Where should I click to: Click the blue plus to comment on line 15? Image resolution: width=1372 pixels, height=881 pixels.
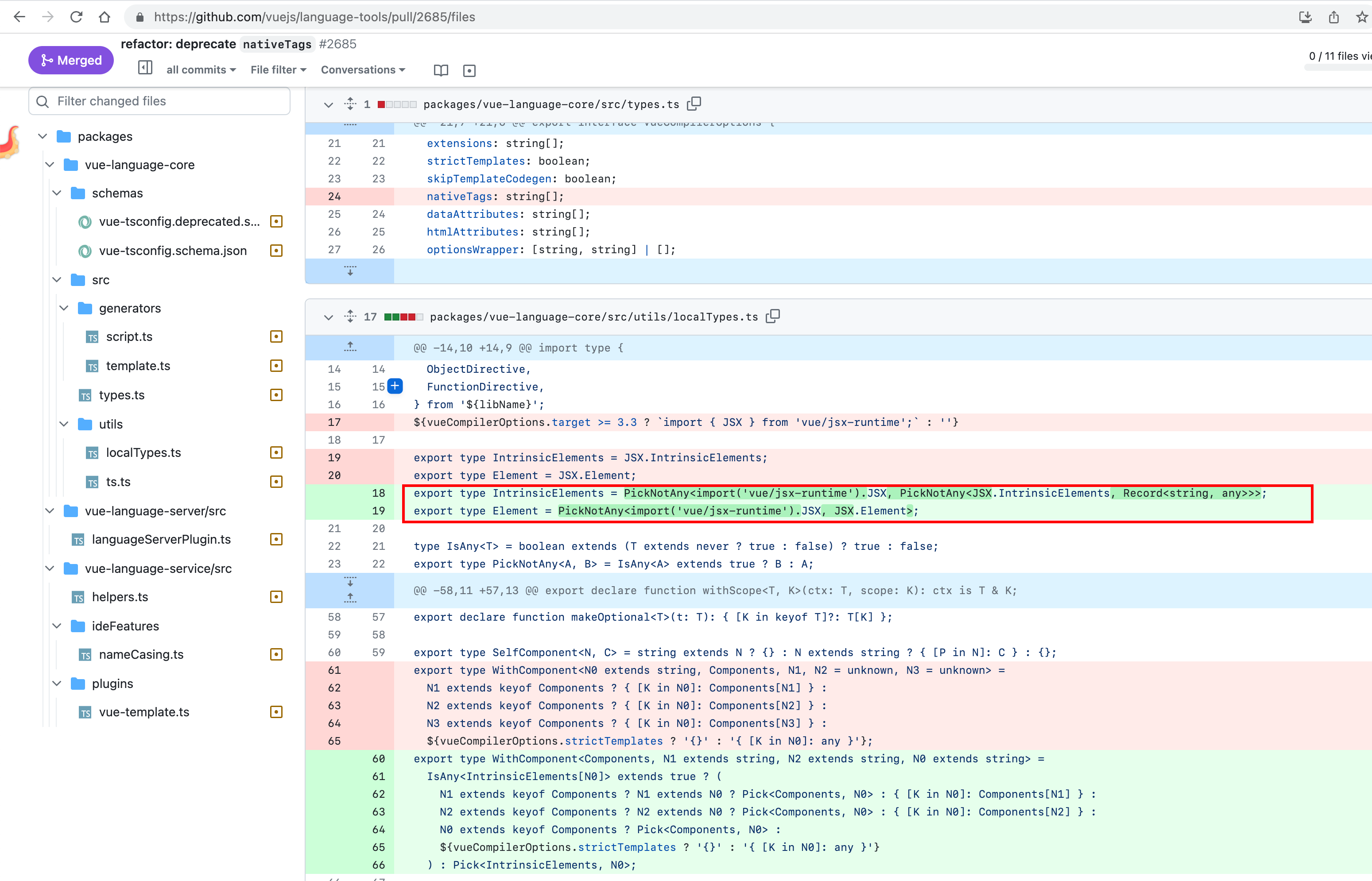click(x=395, y=386)
